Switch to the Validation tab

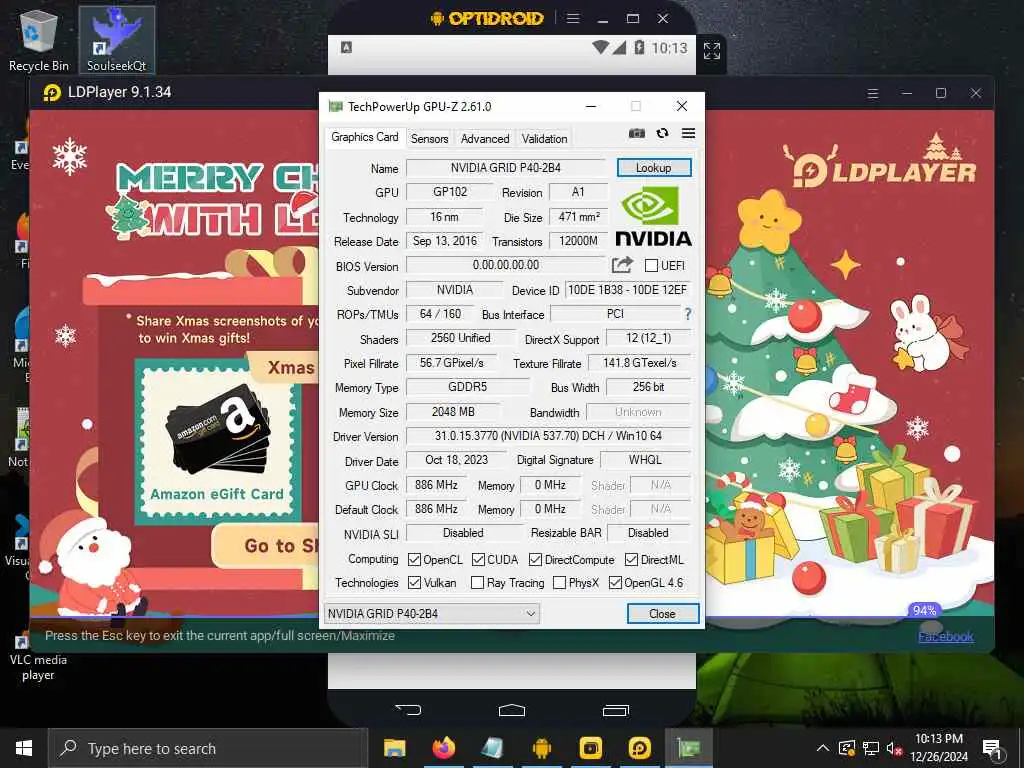click(x=544, y=138)
